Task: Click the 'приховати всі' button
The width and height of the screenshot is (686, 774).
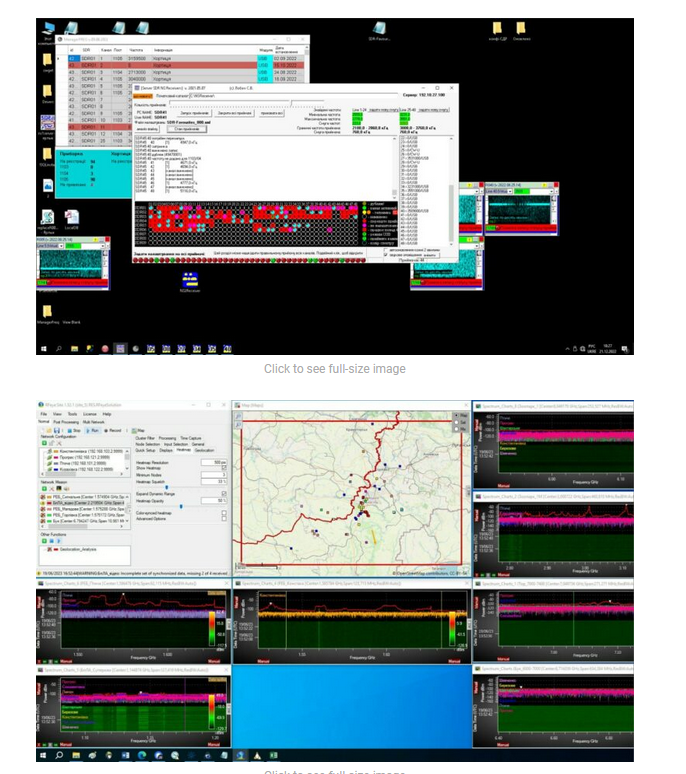Action: click(272, 113)
